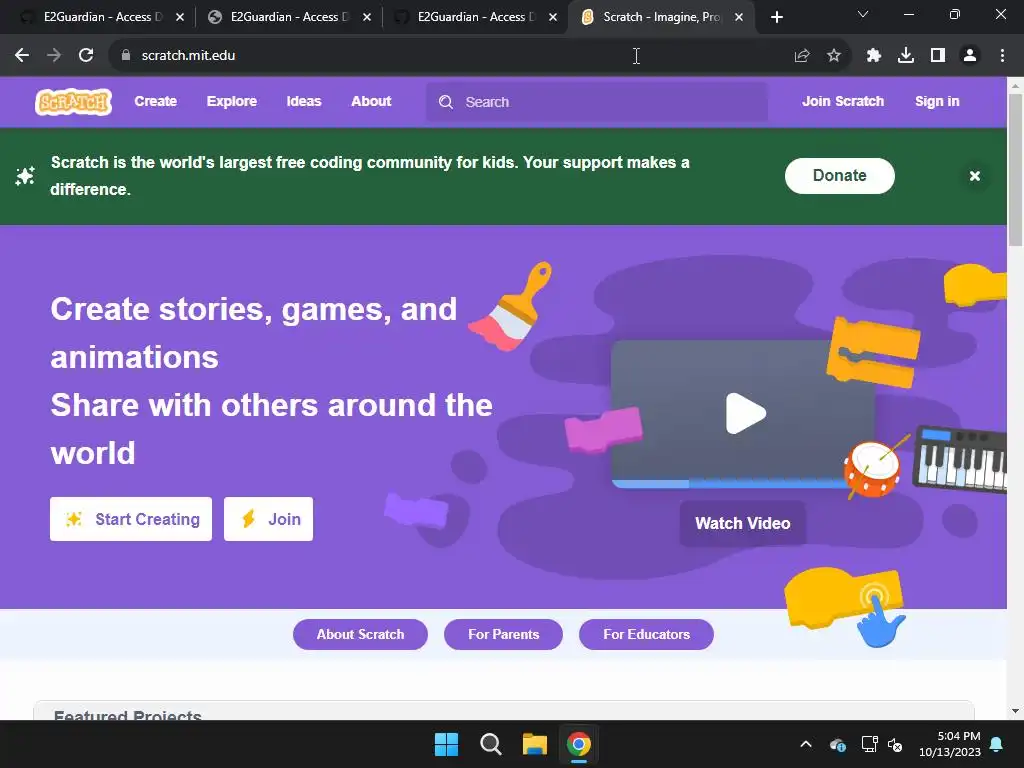
Task: Open About Scratch pill button
Action: pos(360,634)
